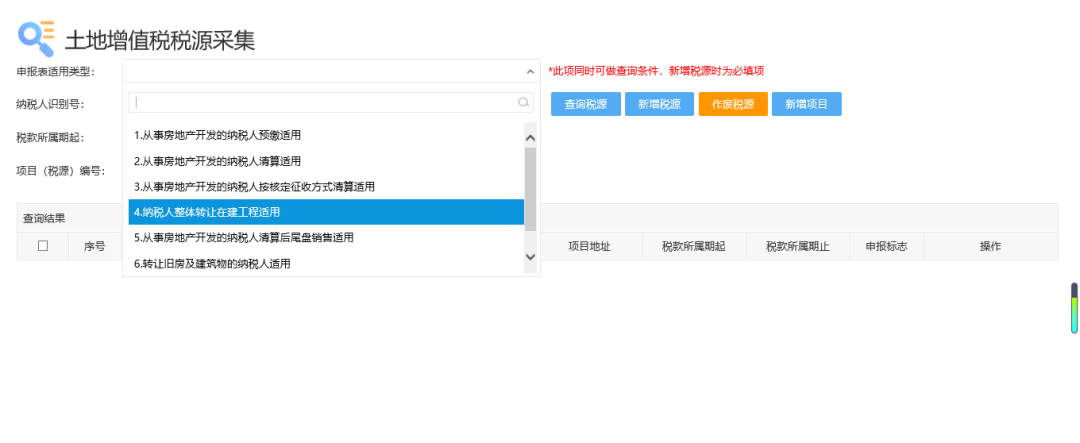Select option 5.清算后尾盘销售适用
The height and width of the screenshot is (443, 1080).
[326, 238]
